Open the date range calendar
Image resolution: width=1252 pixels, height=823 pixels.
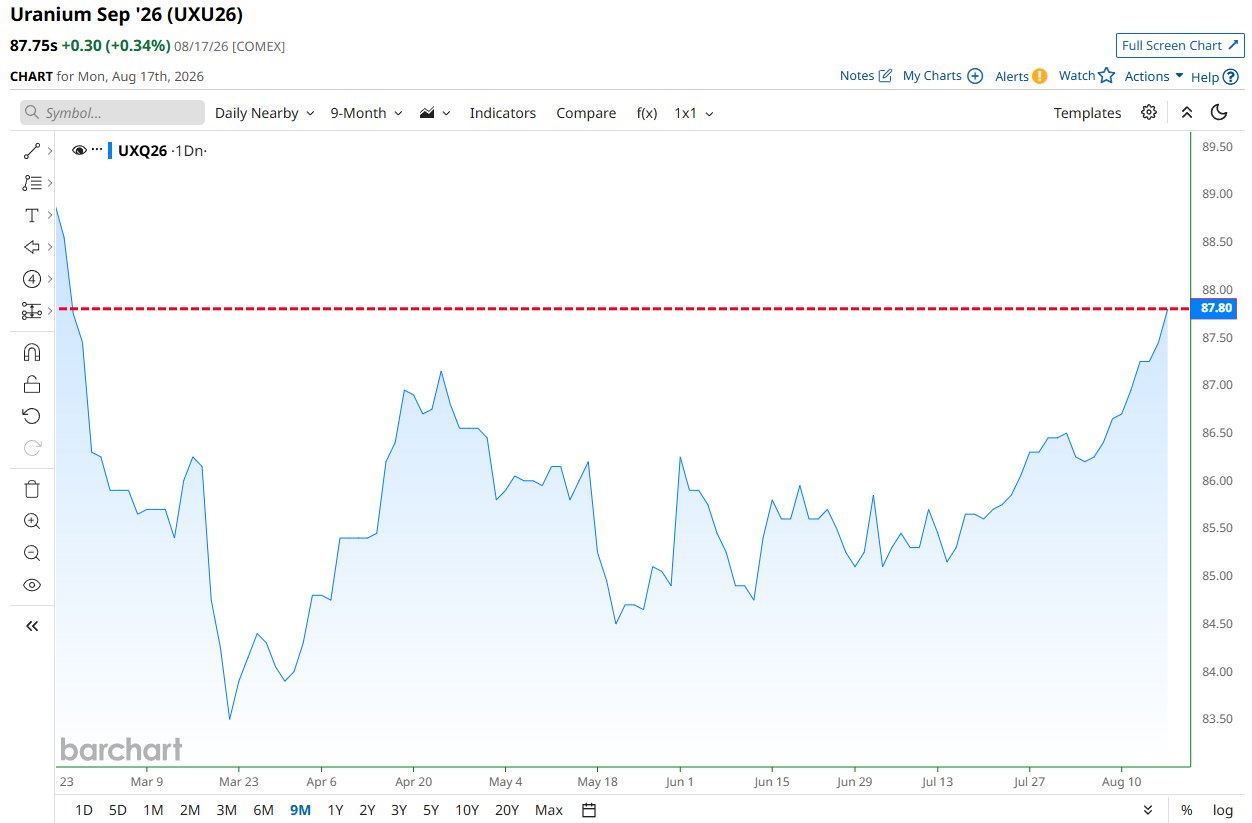tap(589, 810)
